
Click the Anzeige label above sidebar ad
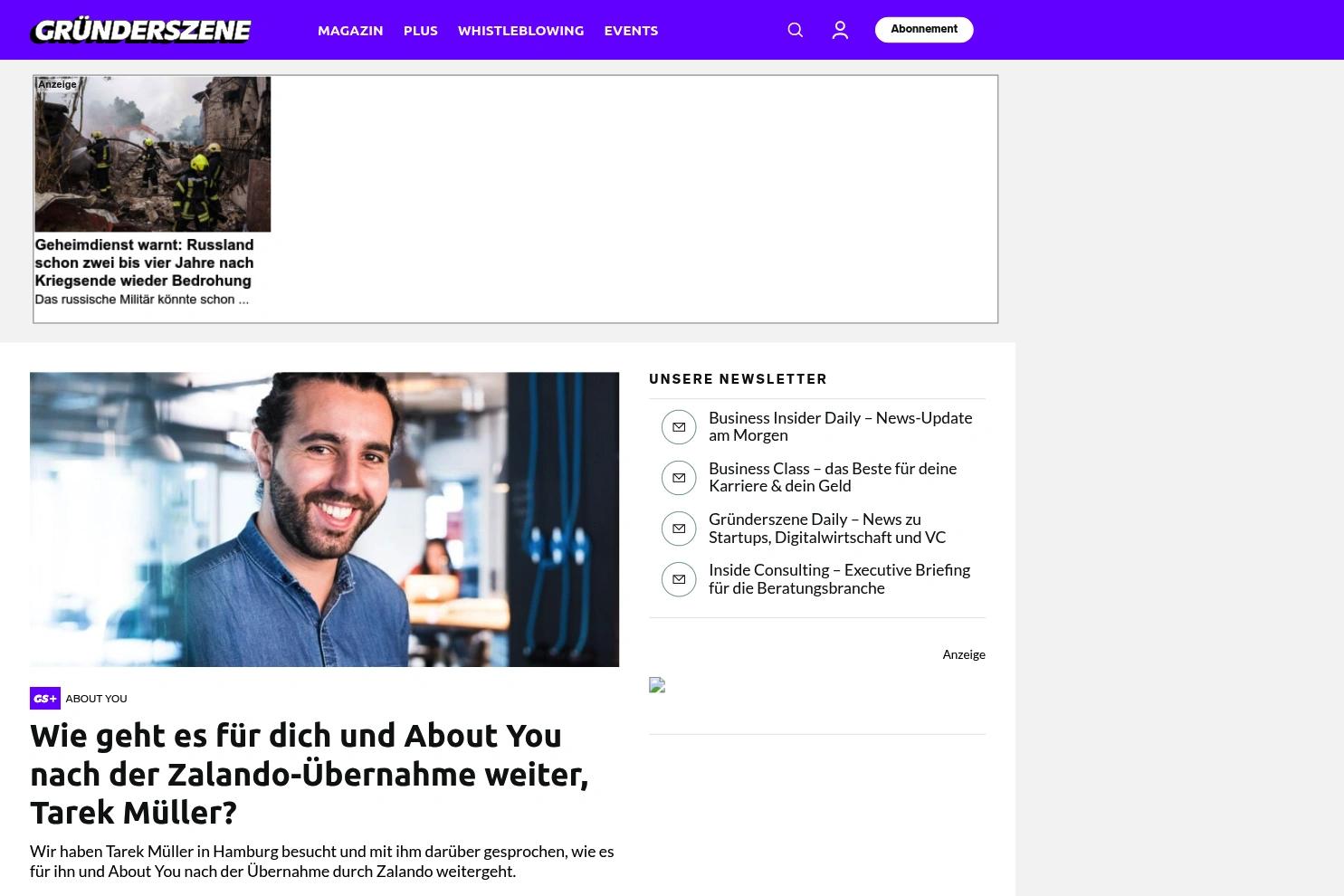964,654
